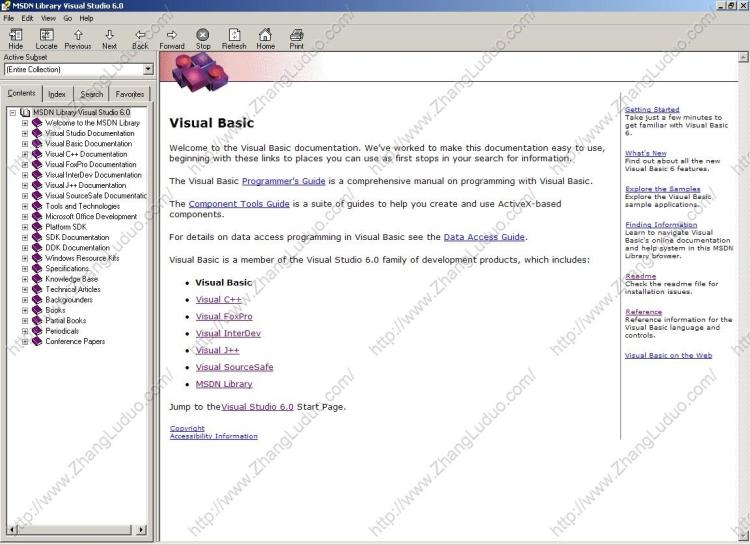Select the Contents tab
The height and width of the screenshot is (545, 750).
click(x=22, y=93)
